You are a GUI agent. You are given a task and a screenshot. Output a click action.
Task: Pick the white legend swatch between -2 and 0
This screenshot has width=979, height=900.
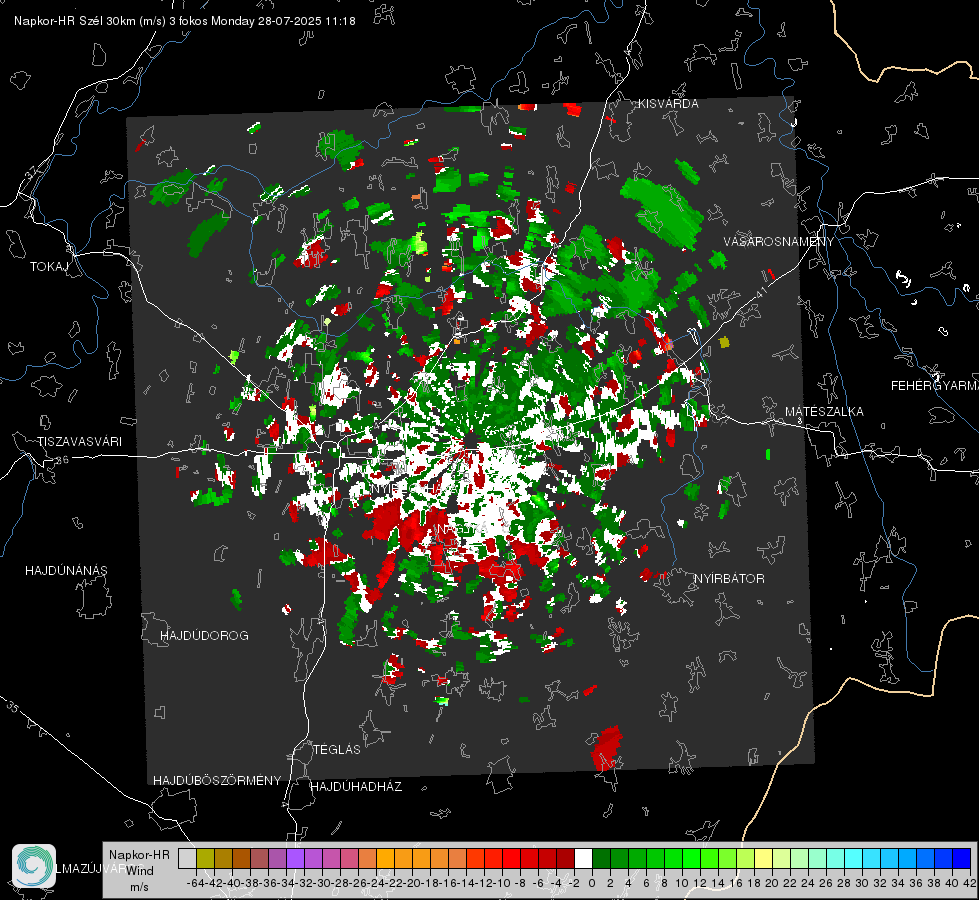[x=583, y=858]
